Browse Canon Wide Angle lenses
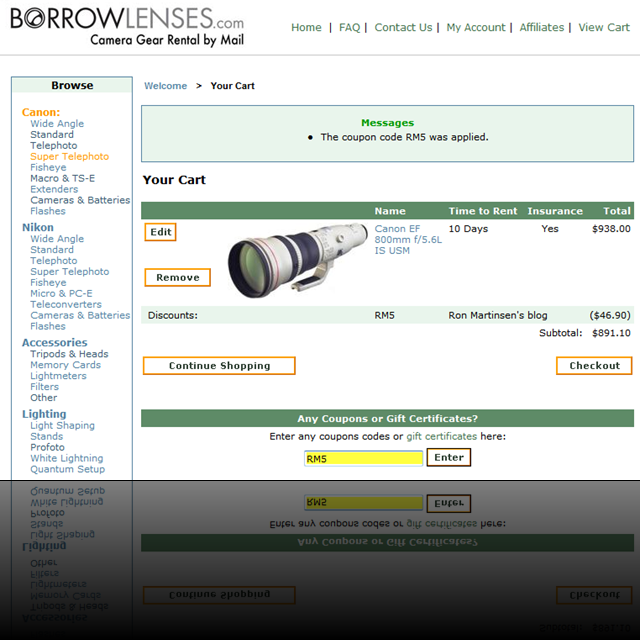The height and width of the screenshot is (640, 640). (x=57, y=124)
